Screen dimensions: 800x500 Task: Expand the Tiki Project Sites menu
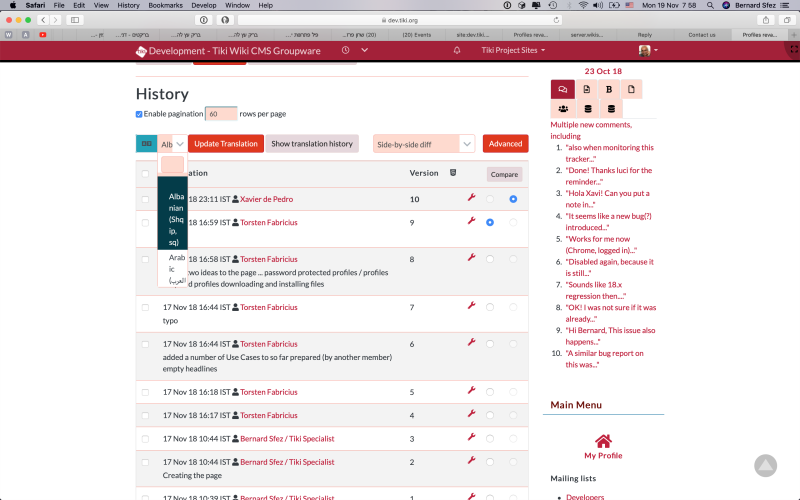coord(513,50)
